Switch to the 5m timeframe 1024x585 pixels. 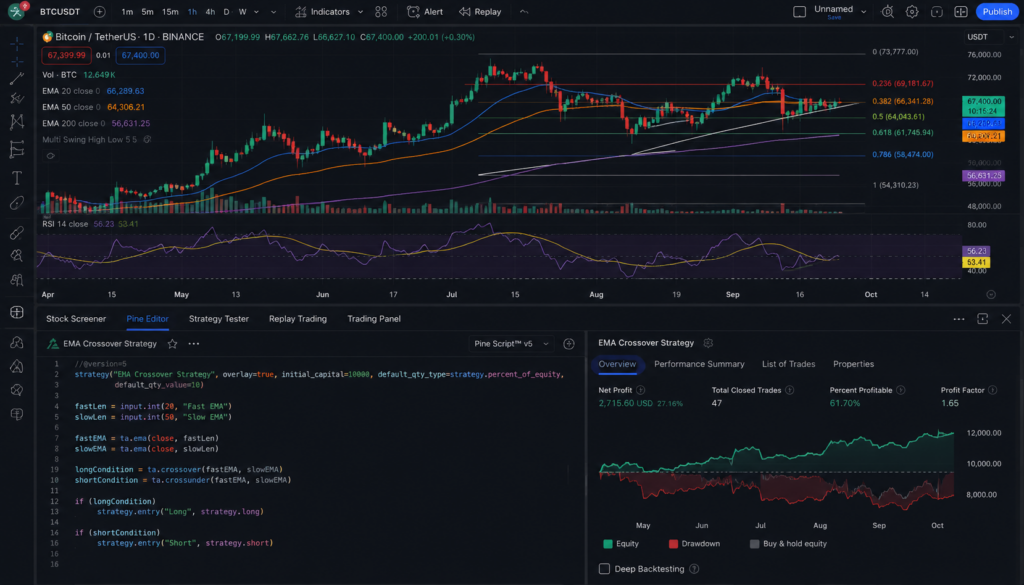click(148, 12)
